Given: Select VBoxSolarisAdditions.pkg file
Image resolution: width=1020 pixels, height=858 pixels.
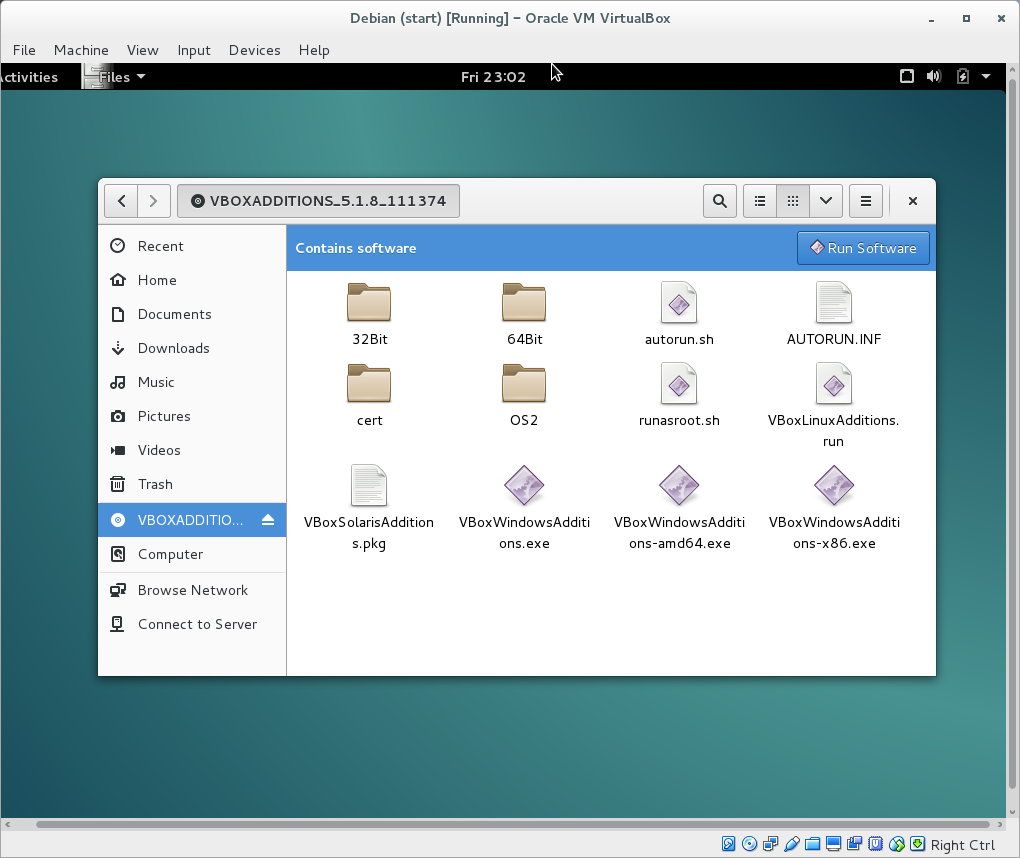Looking at the screenshot, I should 369,507.
